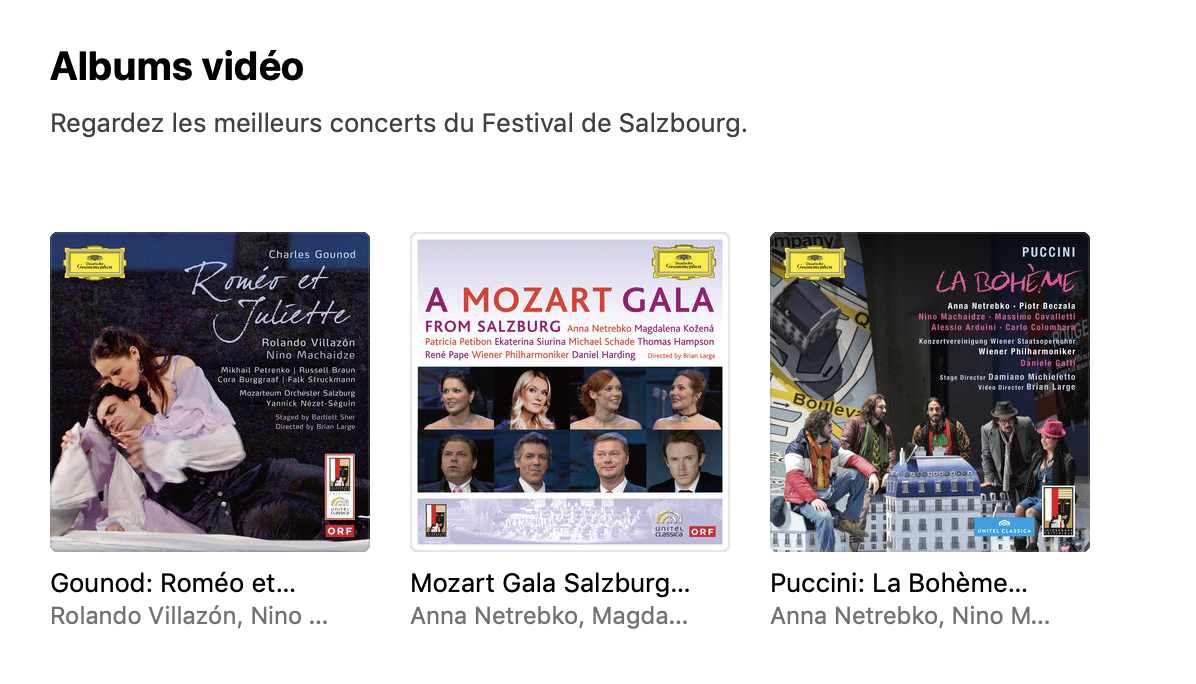The width and height of the screenshot is (1196, 684).
Task: Click the "Albums vidéo" section heading
Action: [x=177, y=67]
